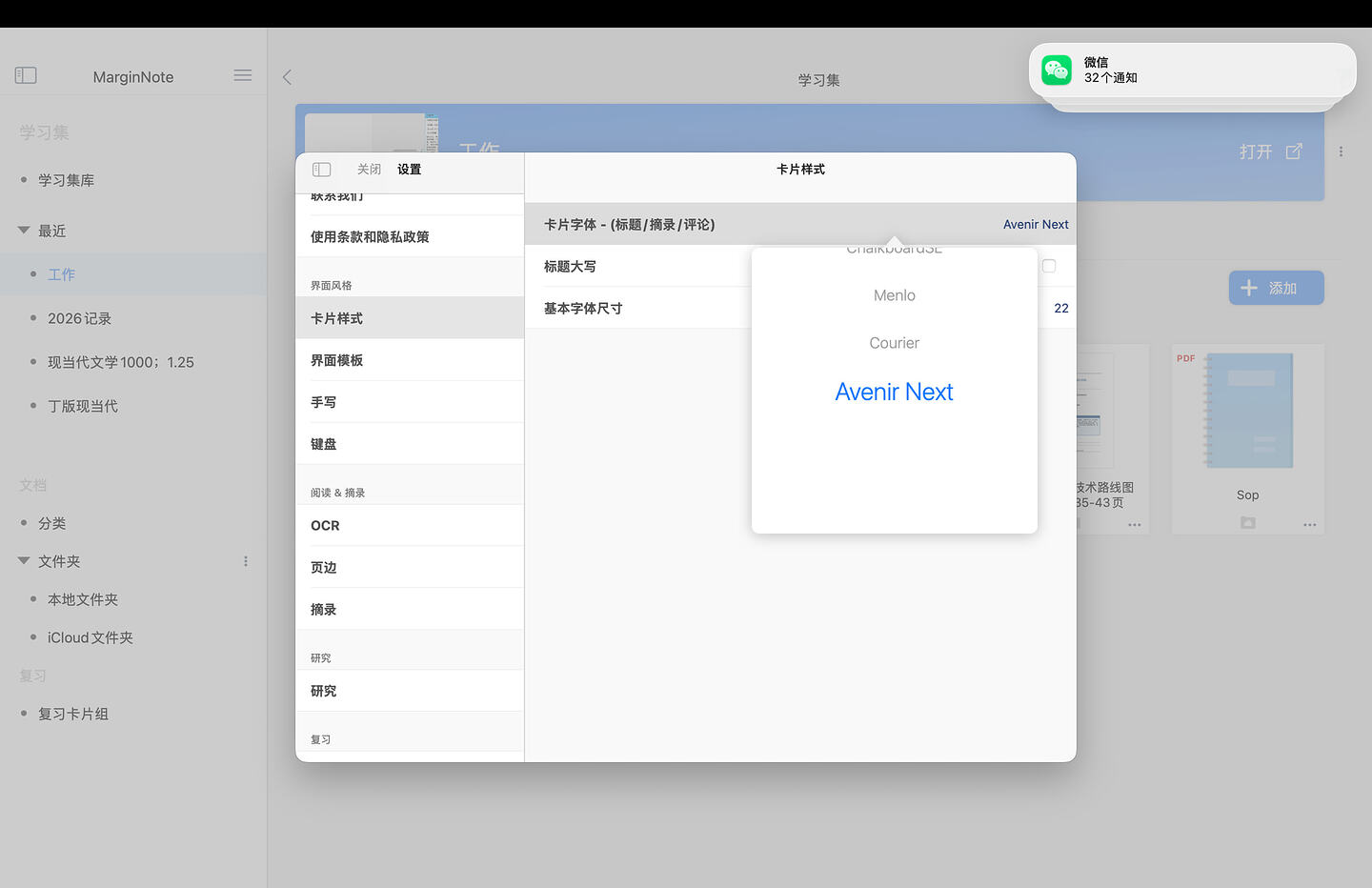Open the card font dropdown showing Avenir Next
Viewport: 1372px width, 888px height.
[1036, 225]
